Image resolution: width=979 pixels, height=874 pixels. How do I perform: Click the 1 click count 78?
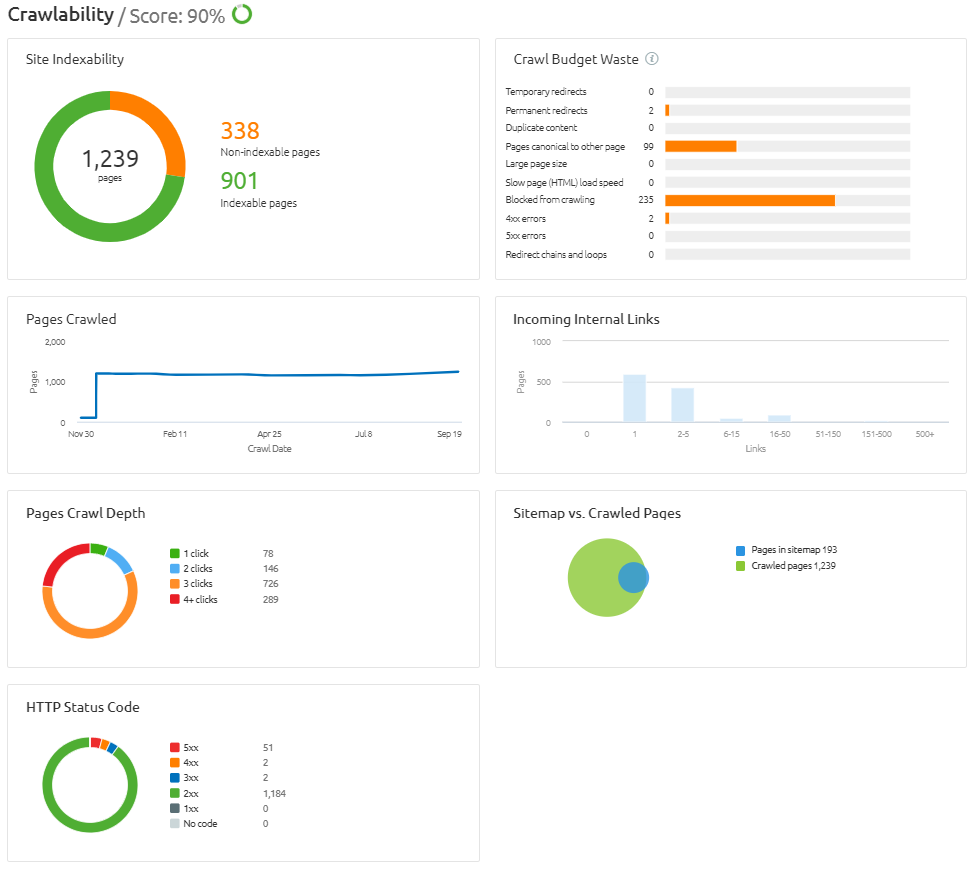click(268, 553)
